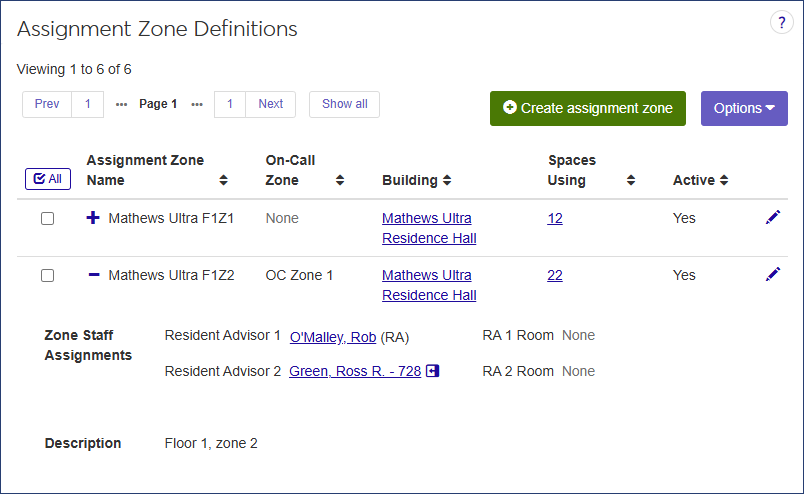Open Mathews Ultra Residence Hall link for F1Z2

pyautogui.click(x=429, y=285)
